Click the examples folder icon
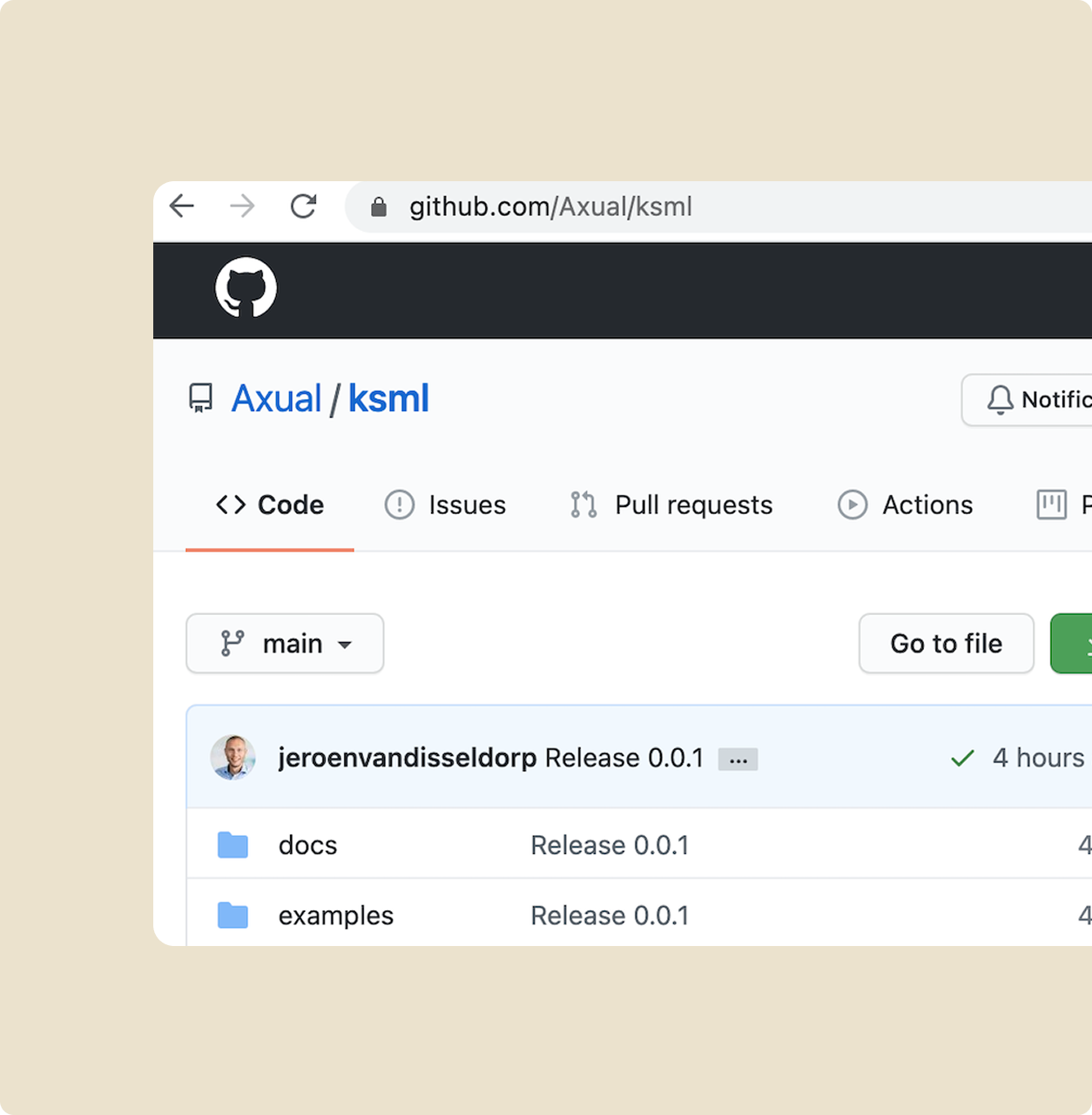1092x1115 pixels. [x=233, y=916]
